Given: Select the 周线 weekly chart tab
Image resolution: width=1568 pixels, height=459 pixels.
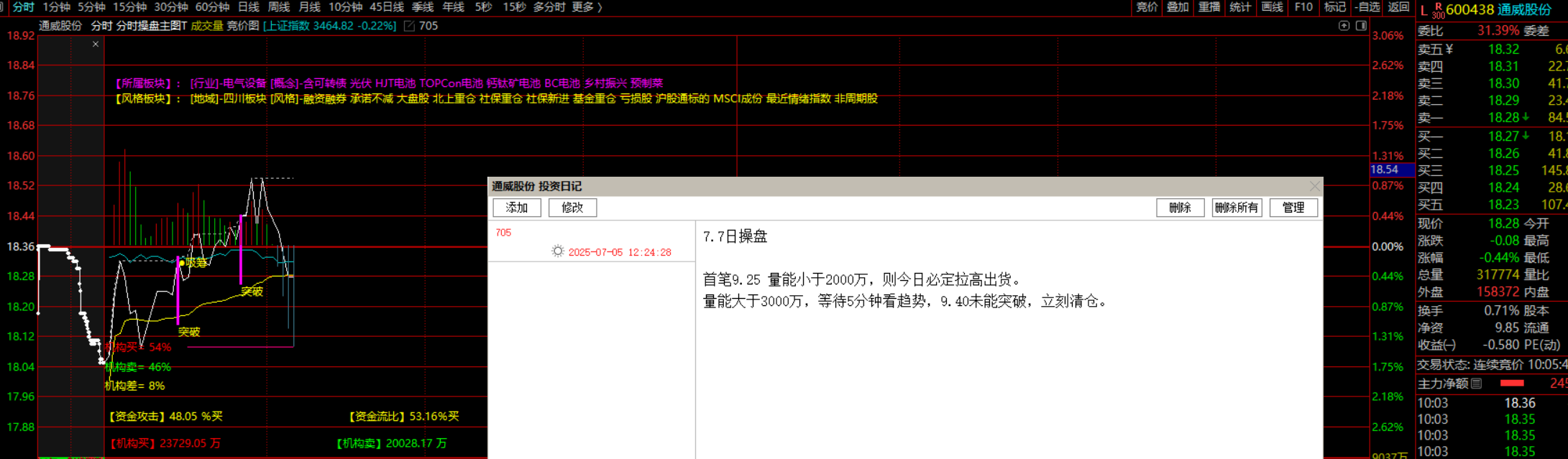Looking at the screenshot, I should [x=279, y=7].
